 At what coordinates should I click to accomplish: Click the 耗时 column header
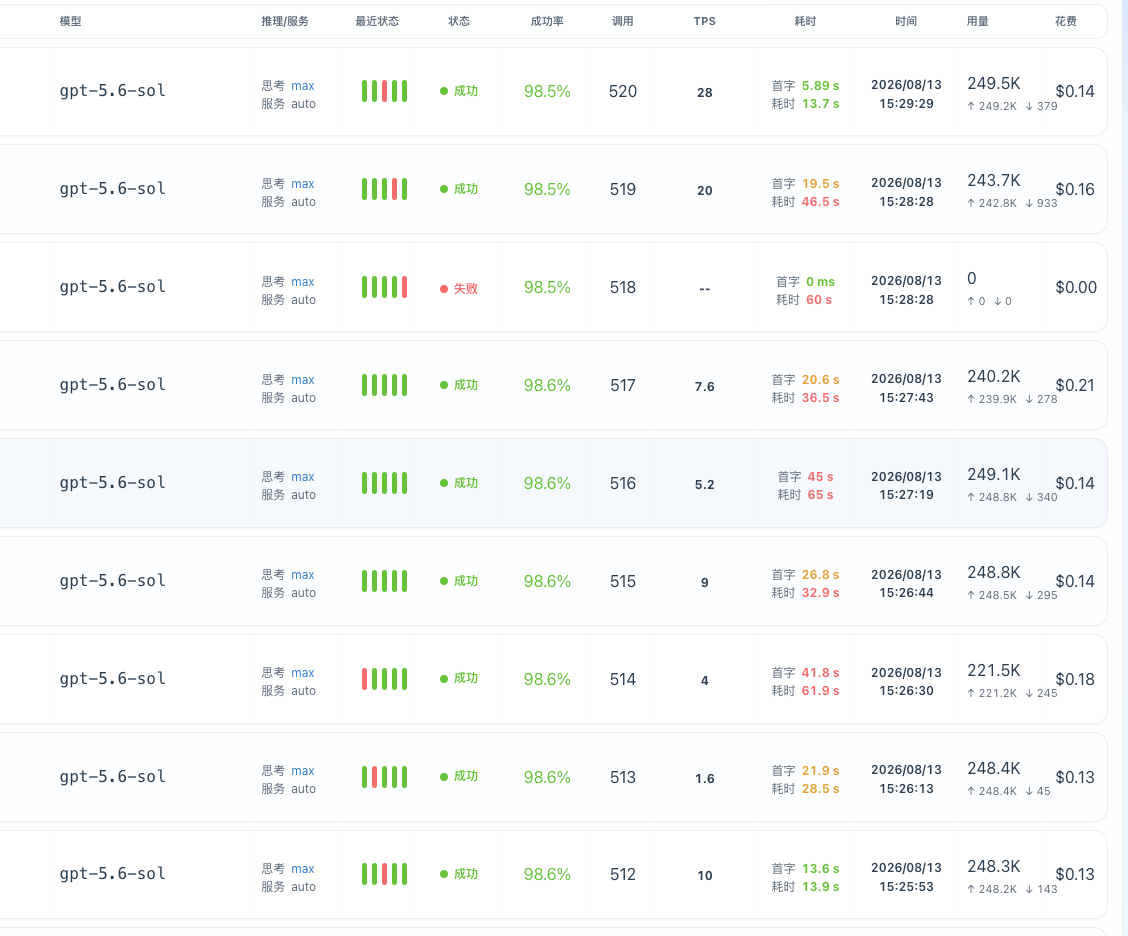pyautogui.click(x=805, y=22)
